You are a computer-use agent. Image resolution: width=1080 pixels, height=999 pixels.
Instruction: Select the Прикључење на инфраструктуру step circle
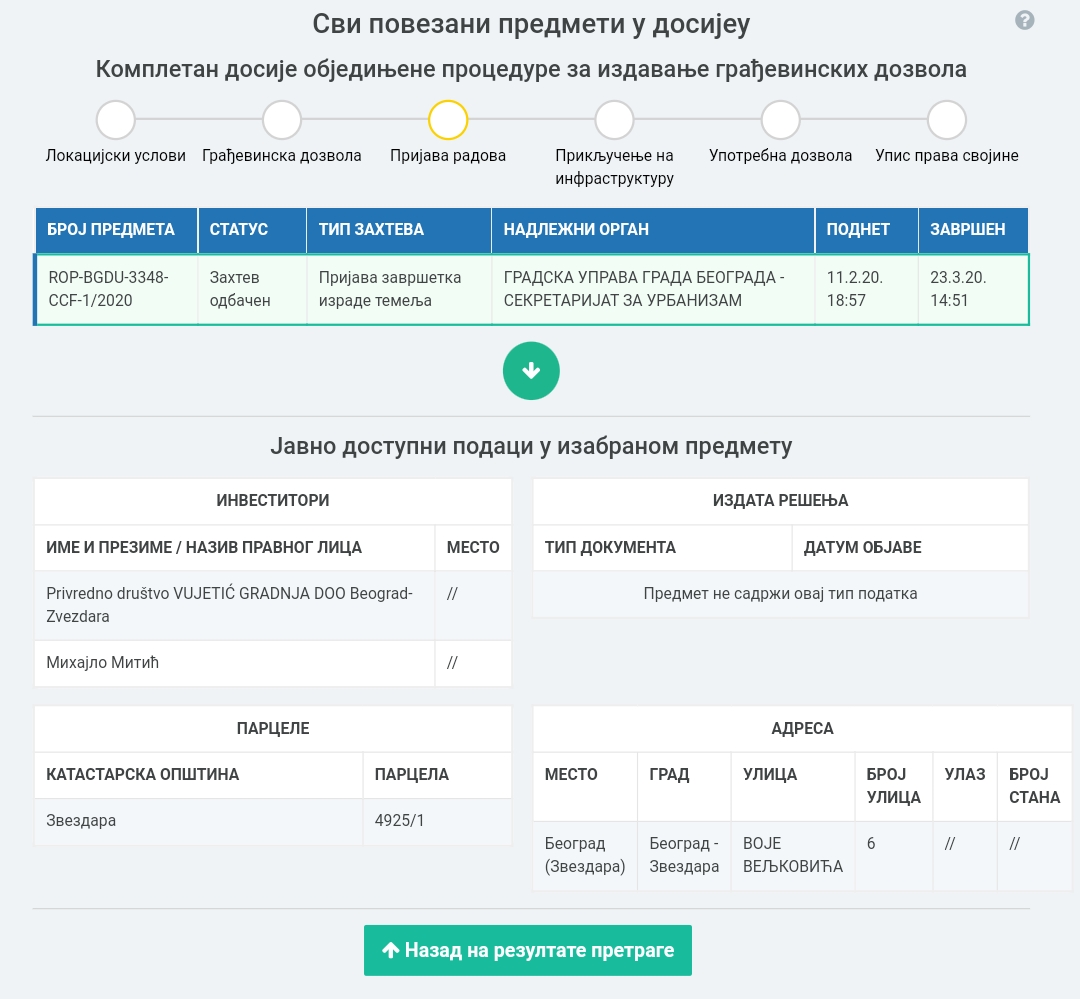click(x=614, y=120)
